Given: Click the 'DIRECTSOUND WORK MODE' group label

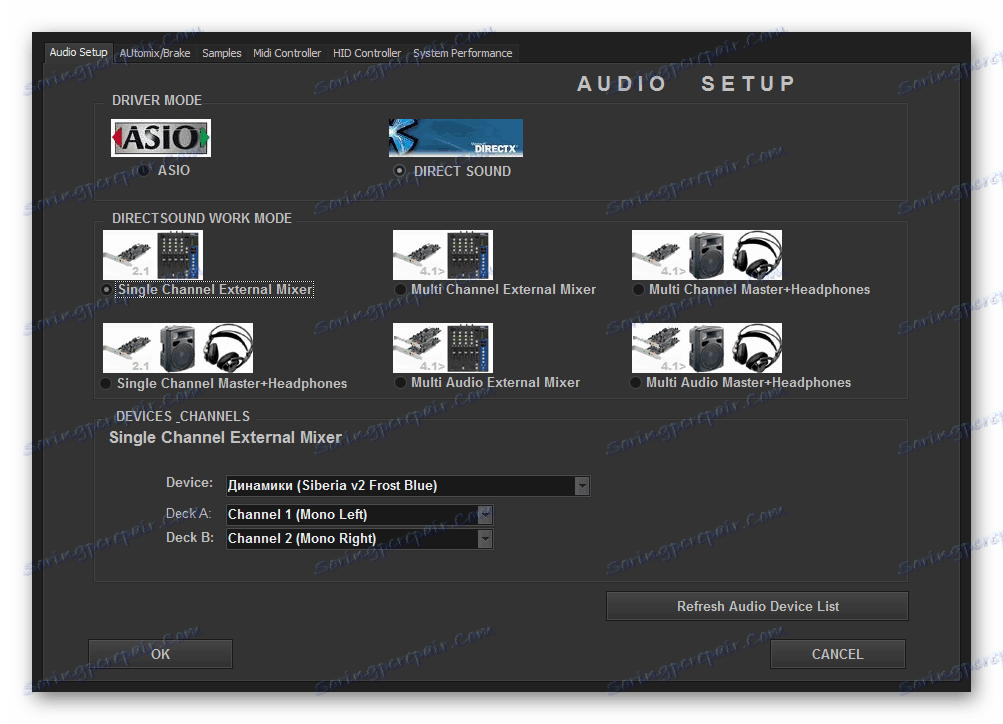Looking at the screenshot, I should [x=202, y=218].
